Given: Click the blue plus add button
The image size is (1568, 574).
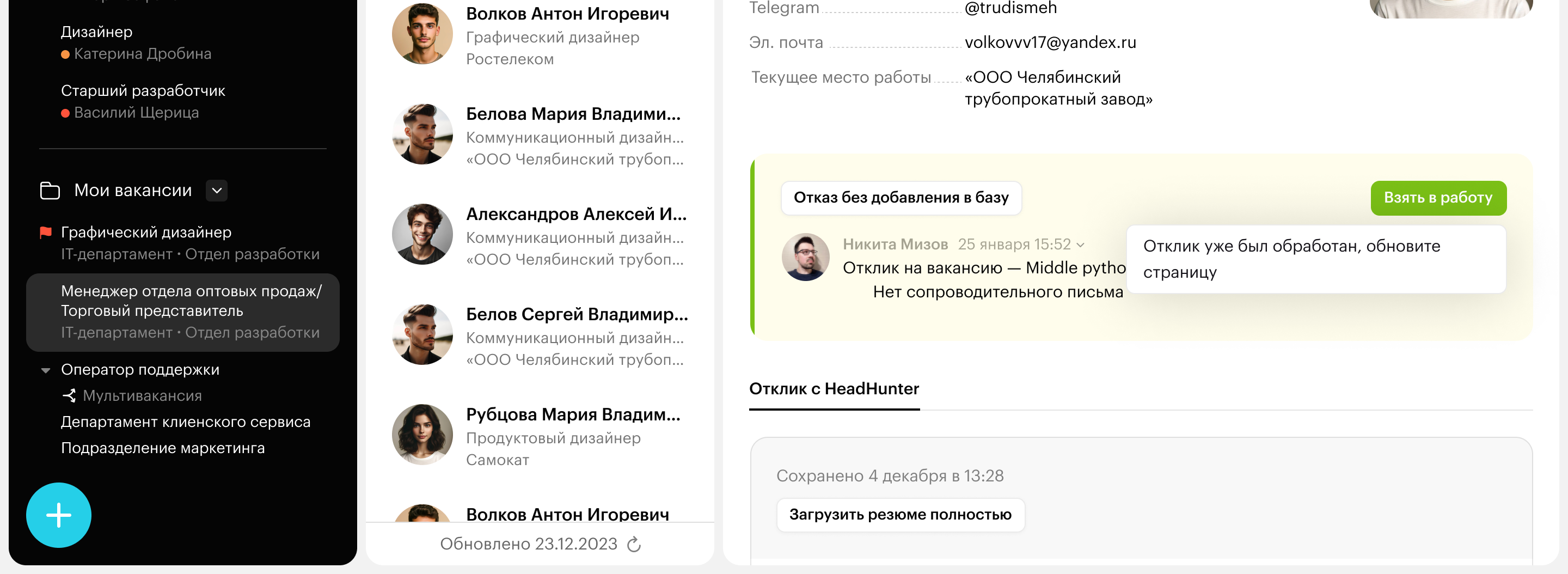Looking at the screenshot, I should (58, 515).
